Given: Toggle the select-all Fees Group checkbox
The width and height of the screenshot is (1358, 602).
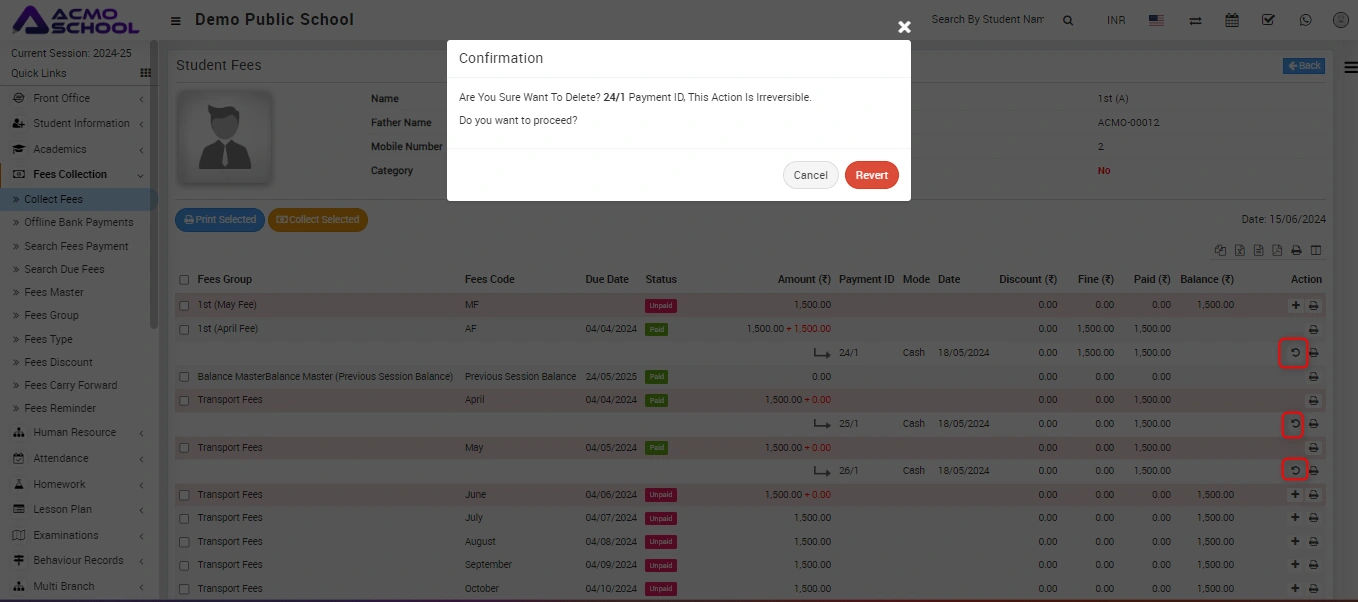Looking at the screenshot, I should [x=184, y=280].
